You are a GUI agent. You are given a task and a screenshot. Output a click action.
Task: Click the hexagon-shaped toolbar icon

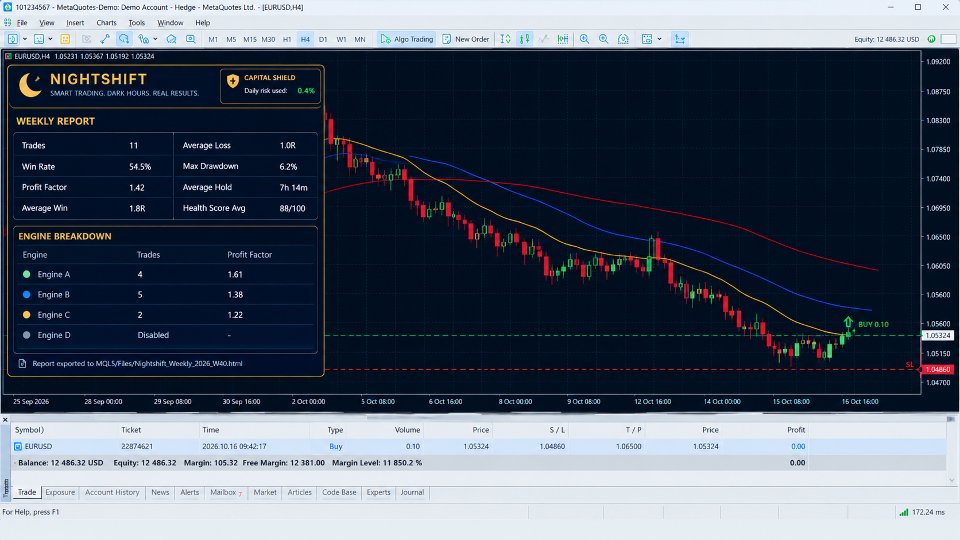pyautogui.click(x=171, y=39)
